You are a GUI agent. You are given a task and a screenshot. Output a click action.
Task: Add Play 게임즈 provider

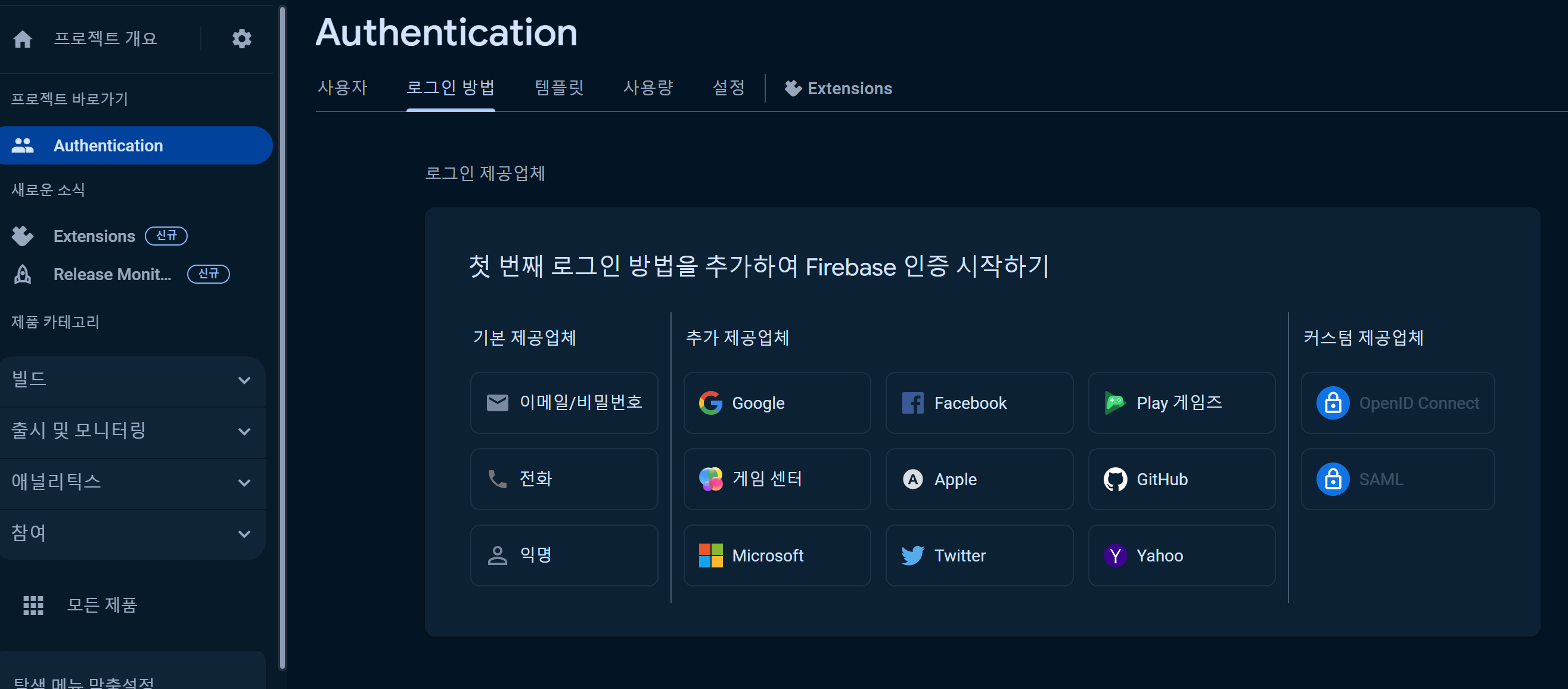click(1181, 403)
